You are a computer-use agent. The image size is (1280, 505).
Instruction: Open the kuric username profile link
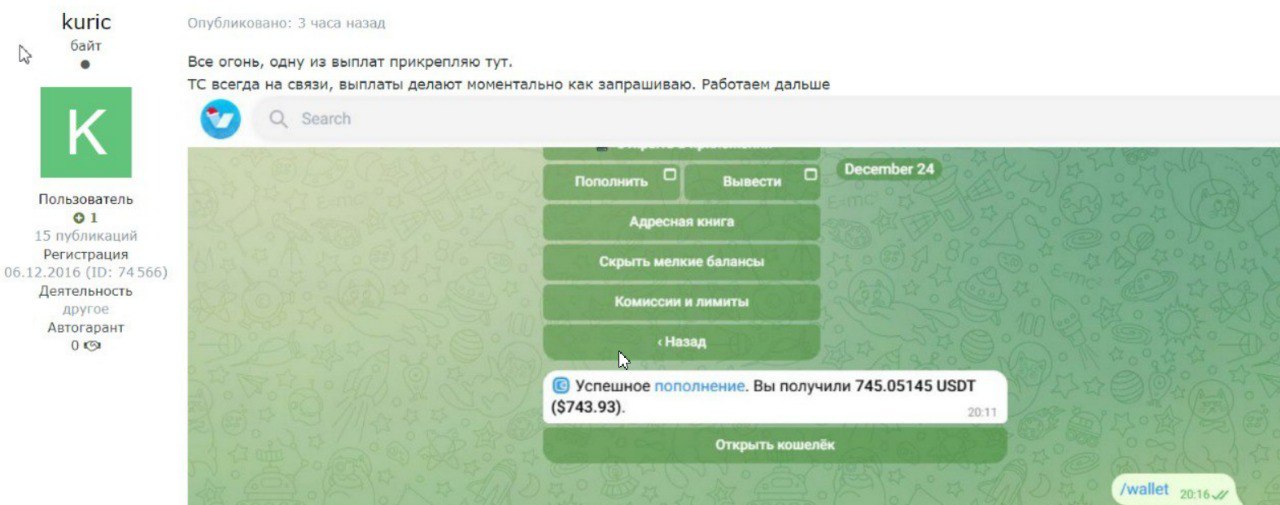(86, 21)
